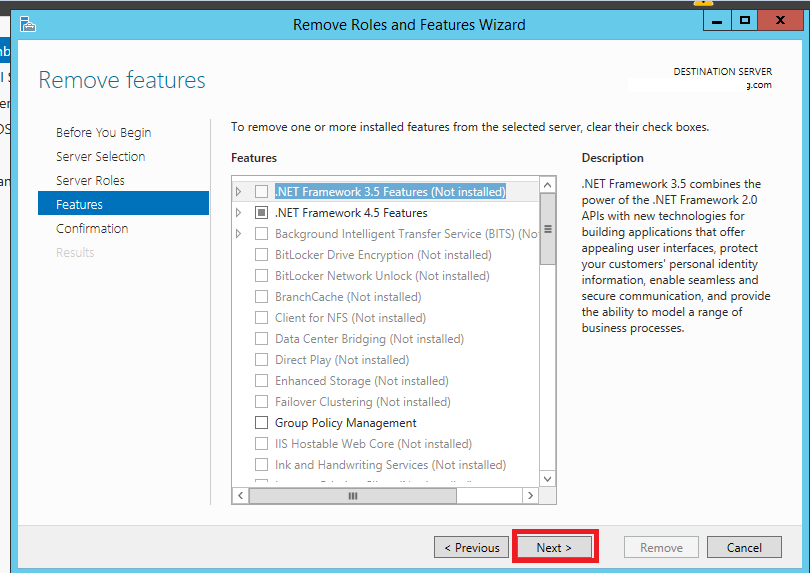Select the Direct Play (Not installed) row
Viewport: 810px width, 573px height.
coord(342,360)
